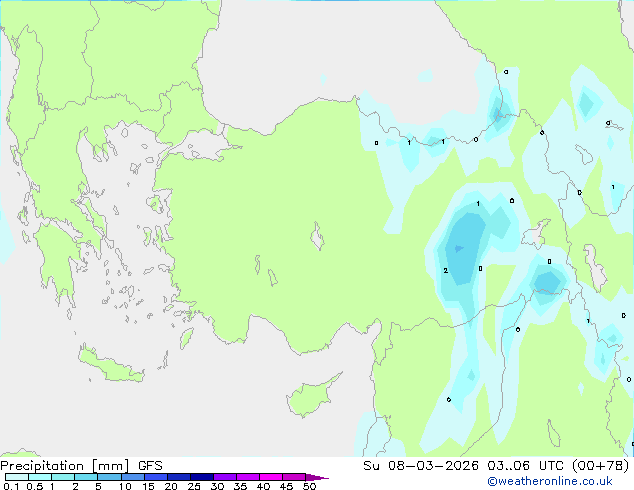Select the 40–45 mm magenta legend swatch
The image size is (634, 490).
[271, 477]
